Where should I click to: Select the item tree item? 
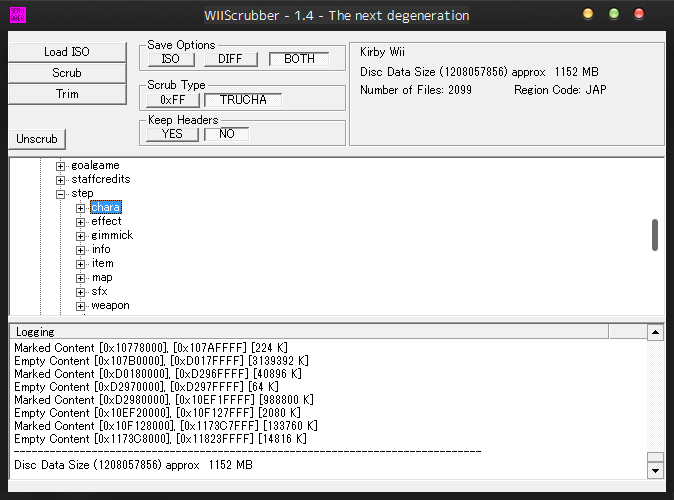(102, 264)
